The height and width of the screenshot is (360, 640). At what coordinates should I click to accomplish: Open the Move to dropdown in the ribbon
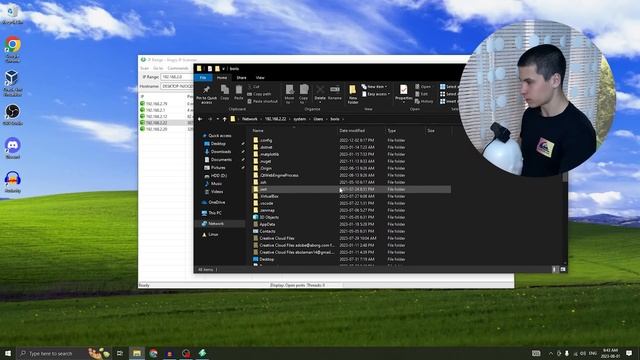pos(289,94)
